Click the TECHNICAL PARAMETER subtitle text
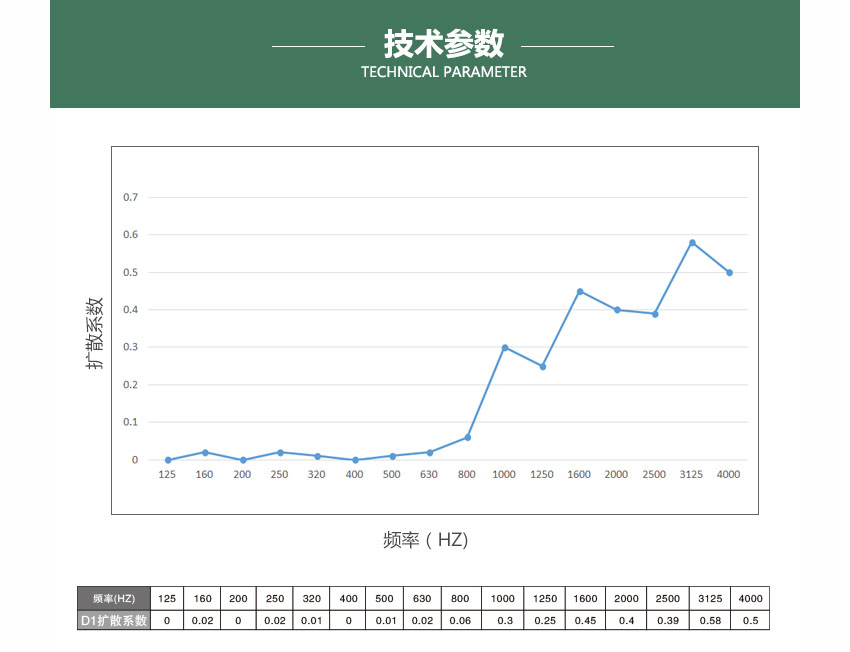This screenshot has height=652, width=850. (x=443, y=72)
